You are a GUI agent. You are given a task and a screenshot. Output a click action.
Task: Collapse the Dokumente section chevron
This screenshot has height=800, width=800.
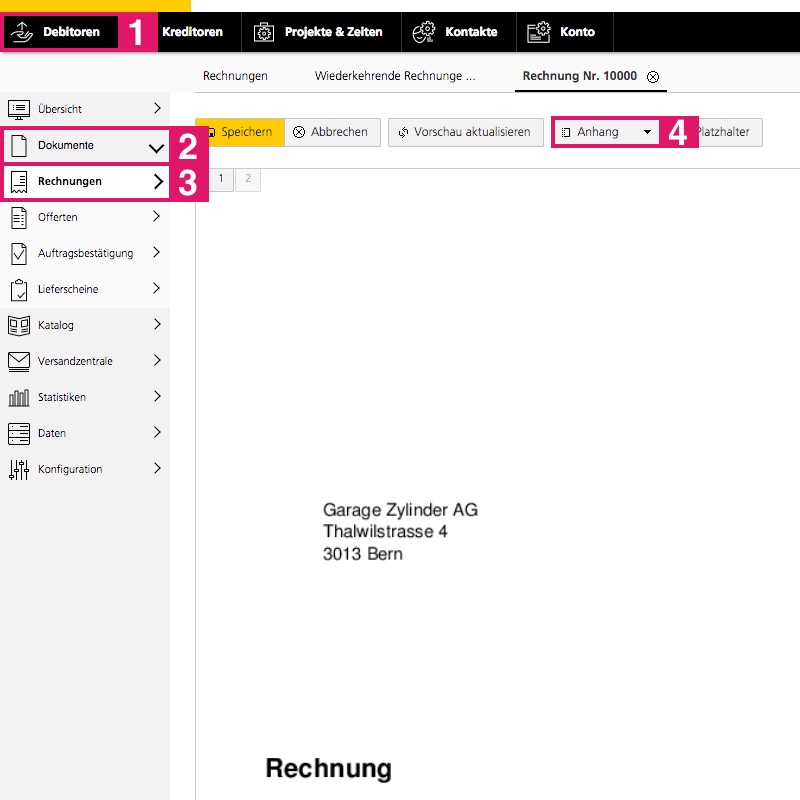pos(156,148)
